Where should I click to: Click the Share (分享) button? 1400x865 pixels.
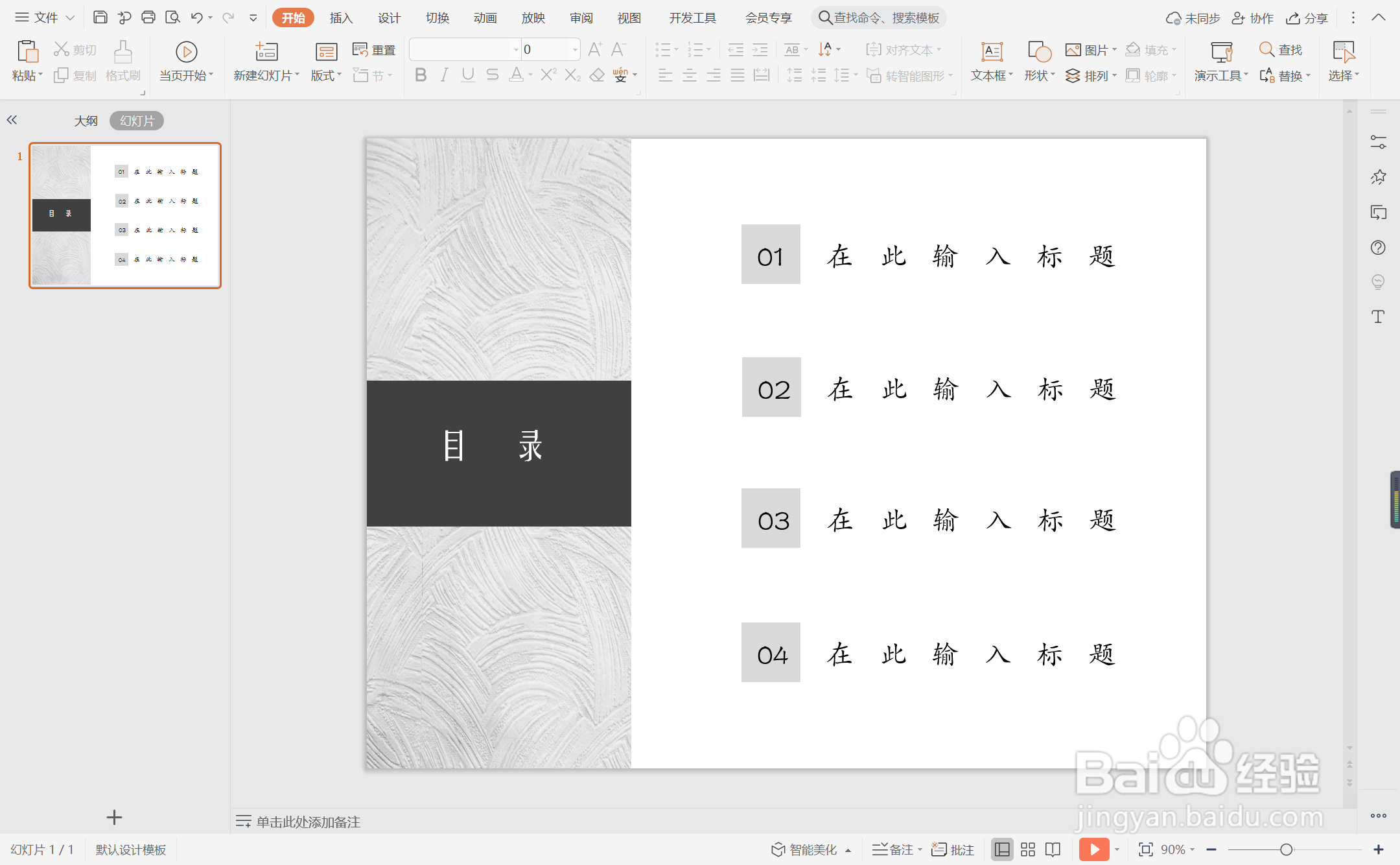pos(1307,18)
